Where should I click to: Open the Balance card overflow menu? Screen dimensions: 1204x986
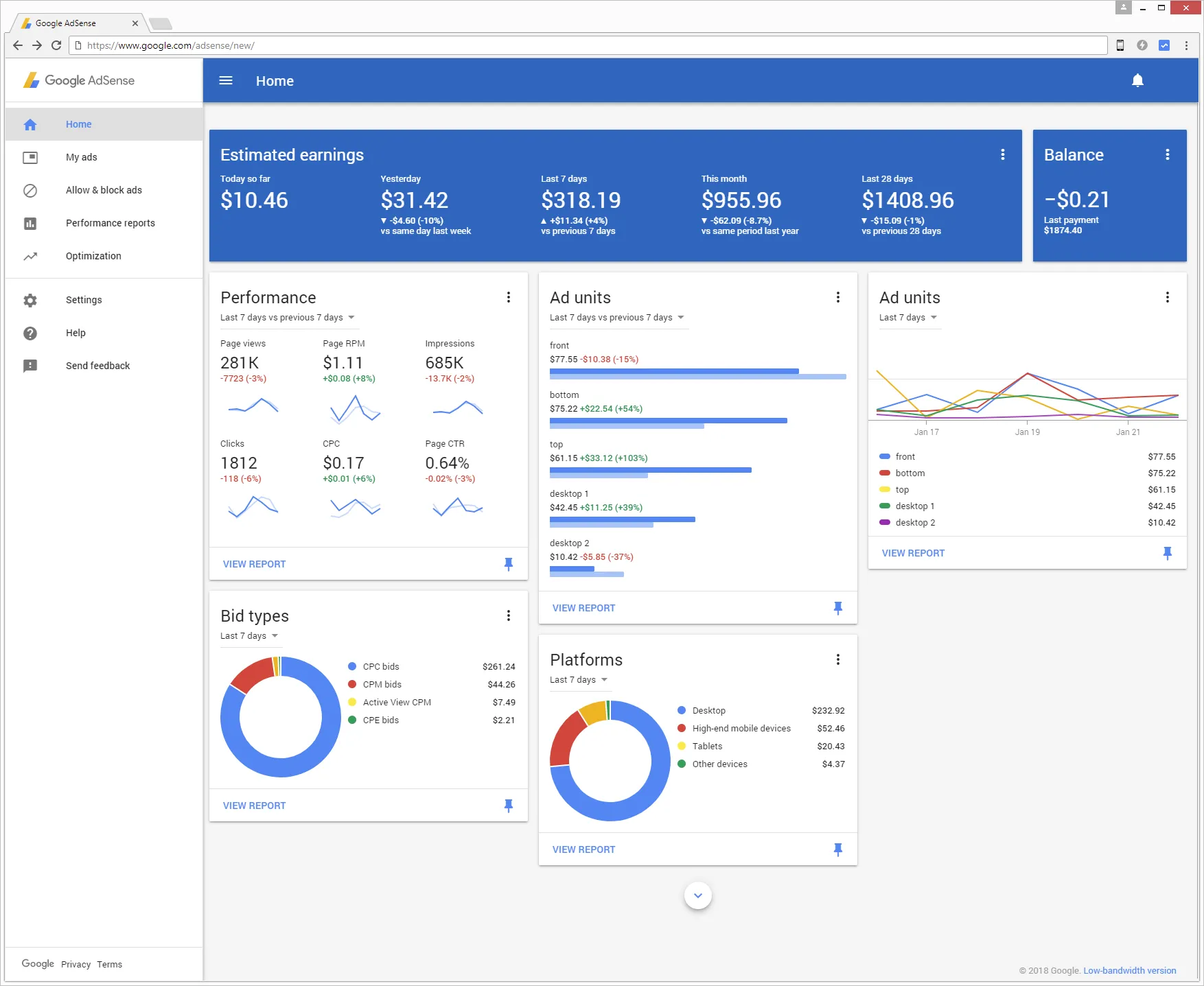point(1168,154)
